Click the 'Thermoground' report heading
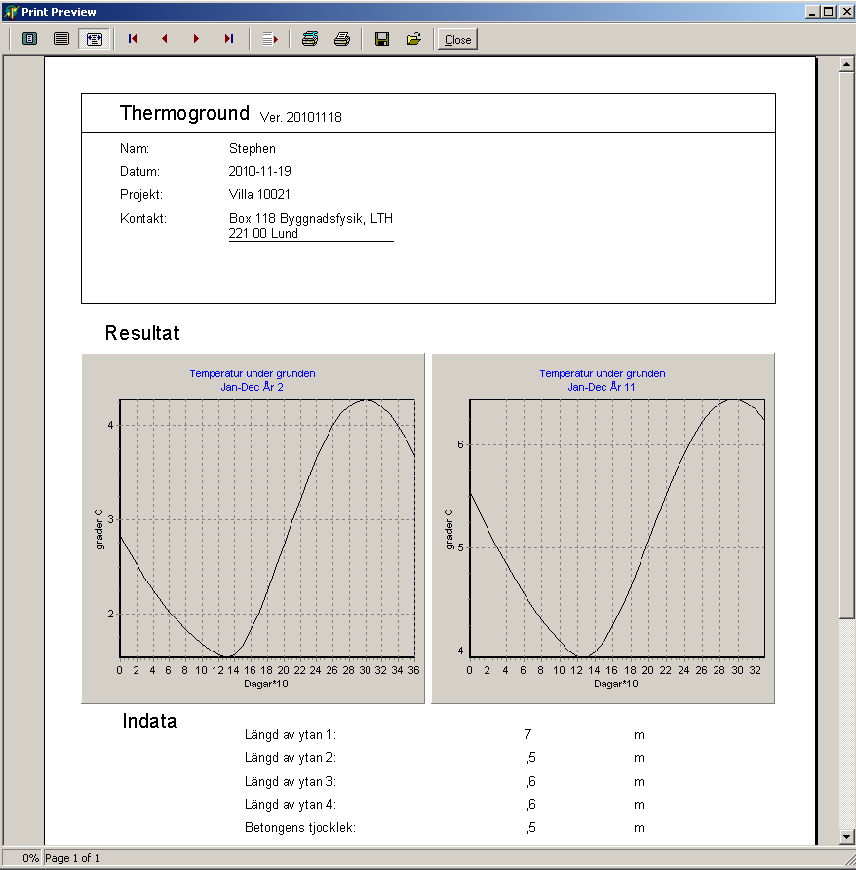856x870 pixels. pyautogui.click(x=185, y=113)
